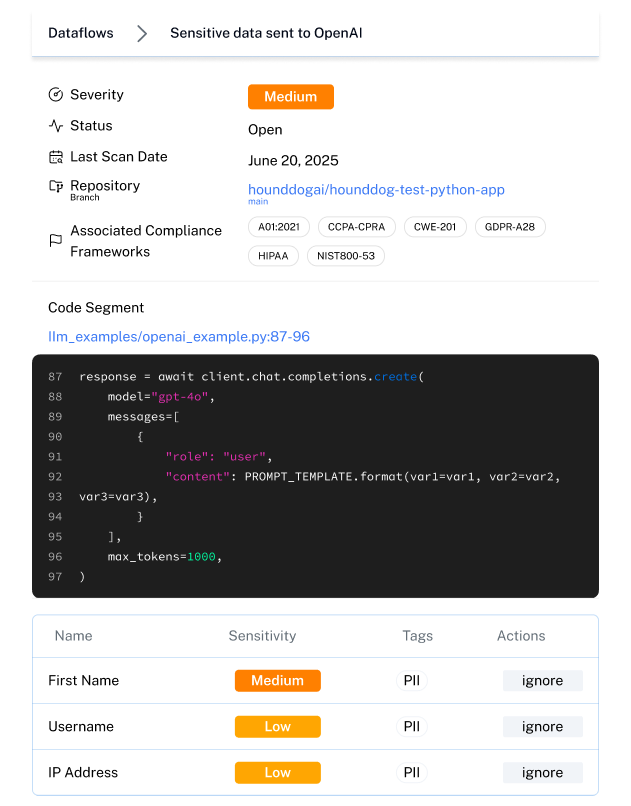Click the Status pulse icon

56,126
